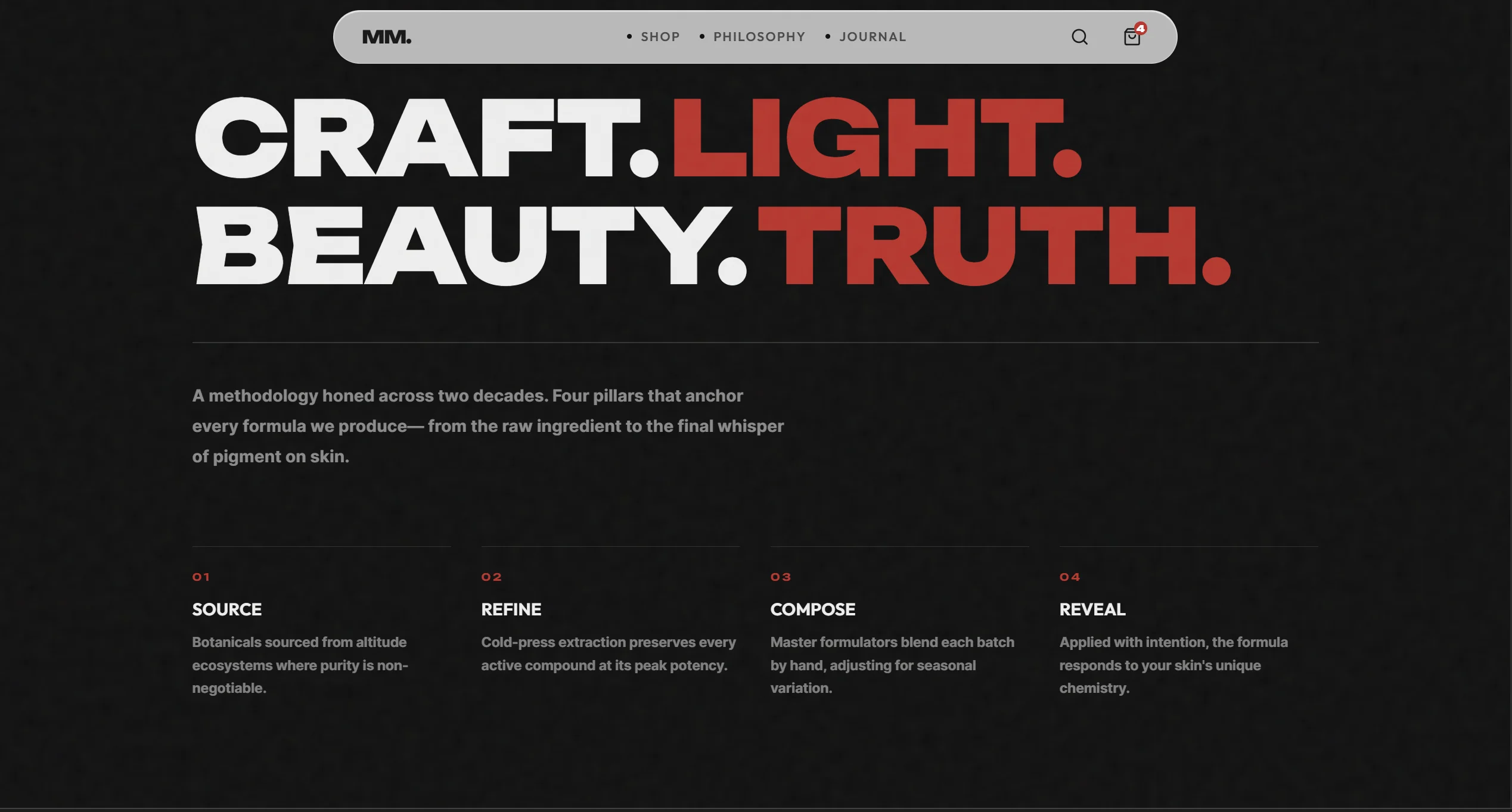Open the search icon in navbar
Image resolution: width=1512 pixels, height=812 pixels.
click(1079, 37)
